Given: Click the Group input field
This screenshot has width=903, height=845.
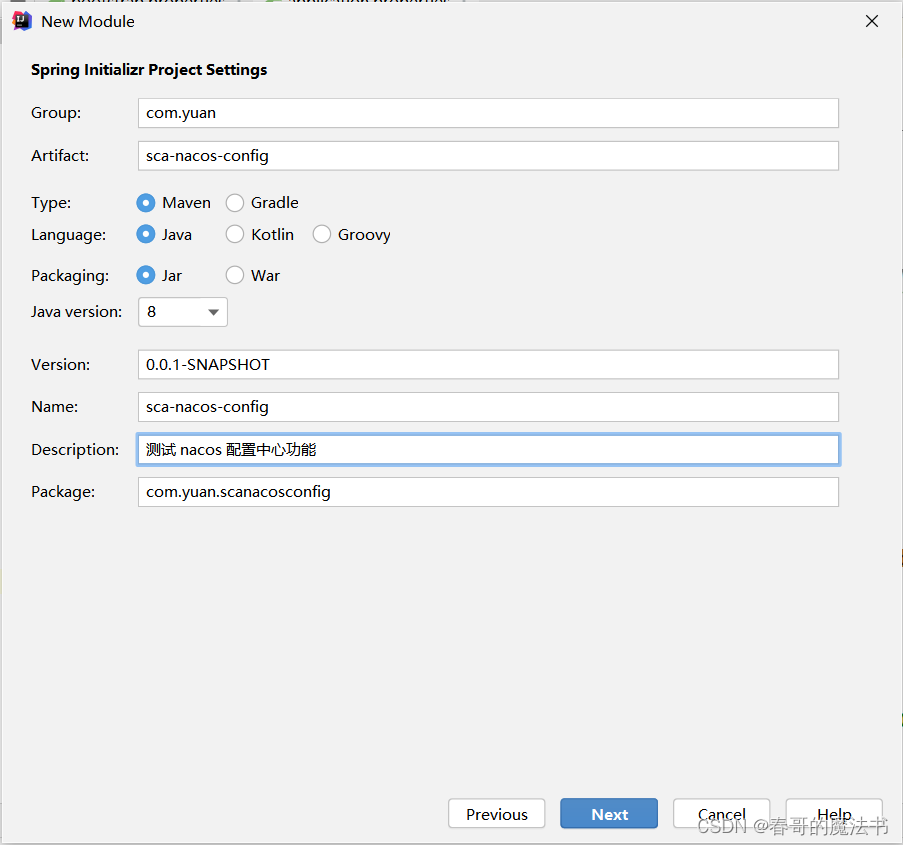Looking at the screenshot, I should point(488,113).
